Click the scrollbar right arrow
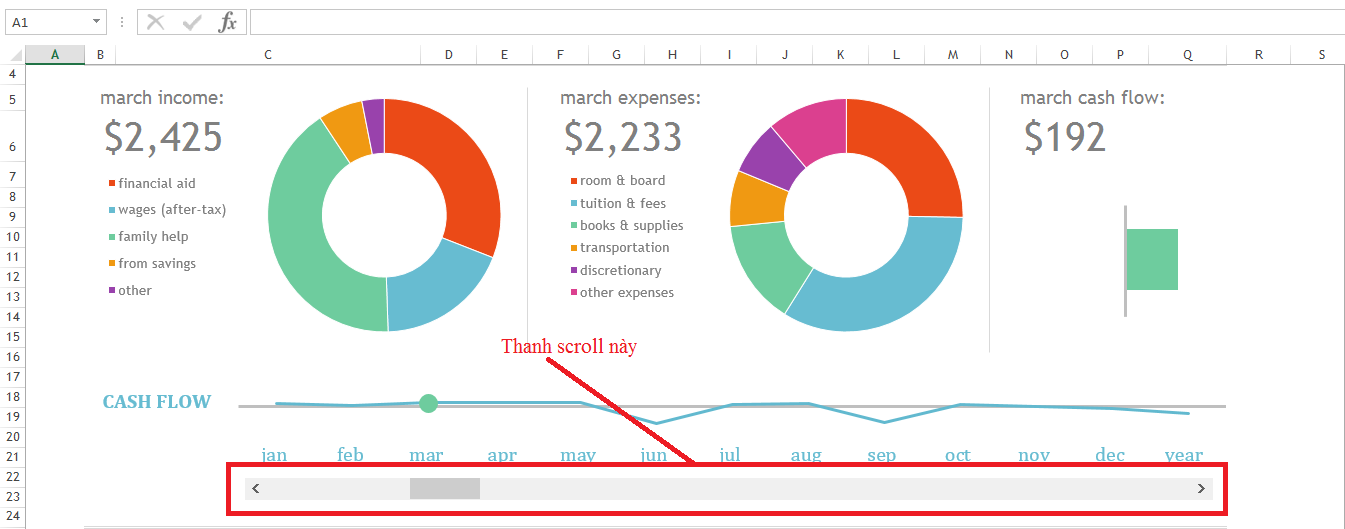The width and height of the screenshot is (1345, 529). coord(1201,488)
